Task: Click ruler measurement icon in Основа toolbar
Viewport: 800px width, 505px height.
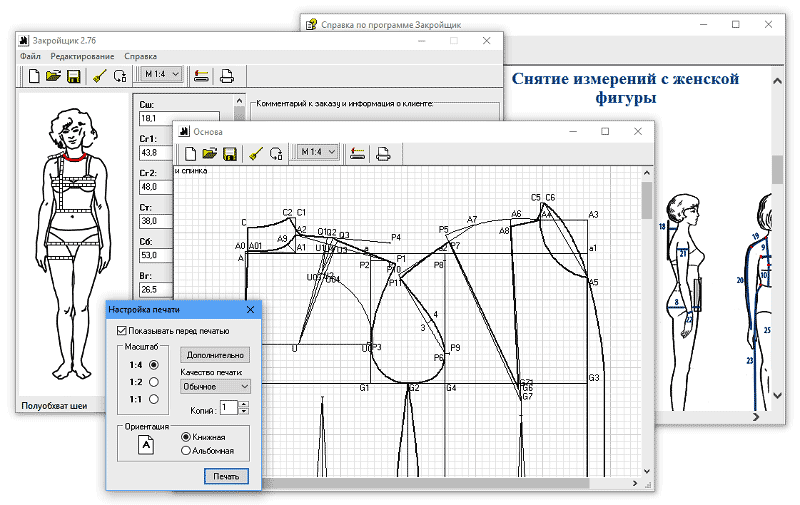Action: click(357, 153)
